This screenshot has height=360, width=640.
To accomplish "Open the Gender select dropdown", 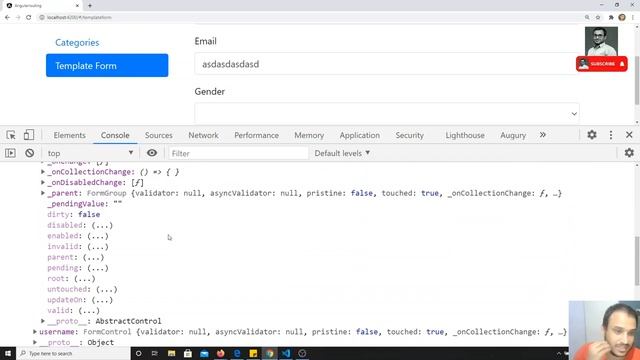I will (x=387, y=113).
